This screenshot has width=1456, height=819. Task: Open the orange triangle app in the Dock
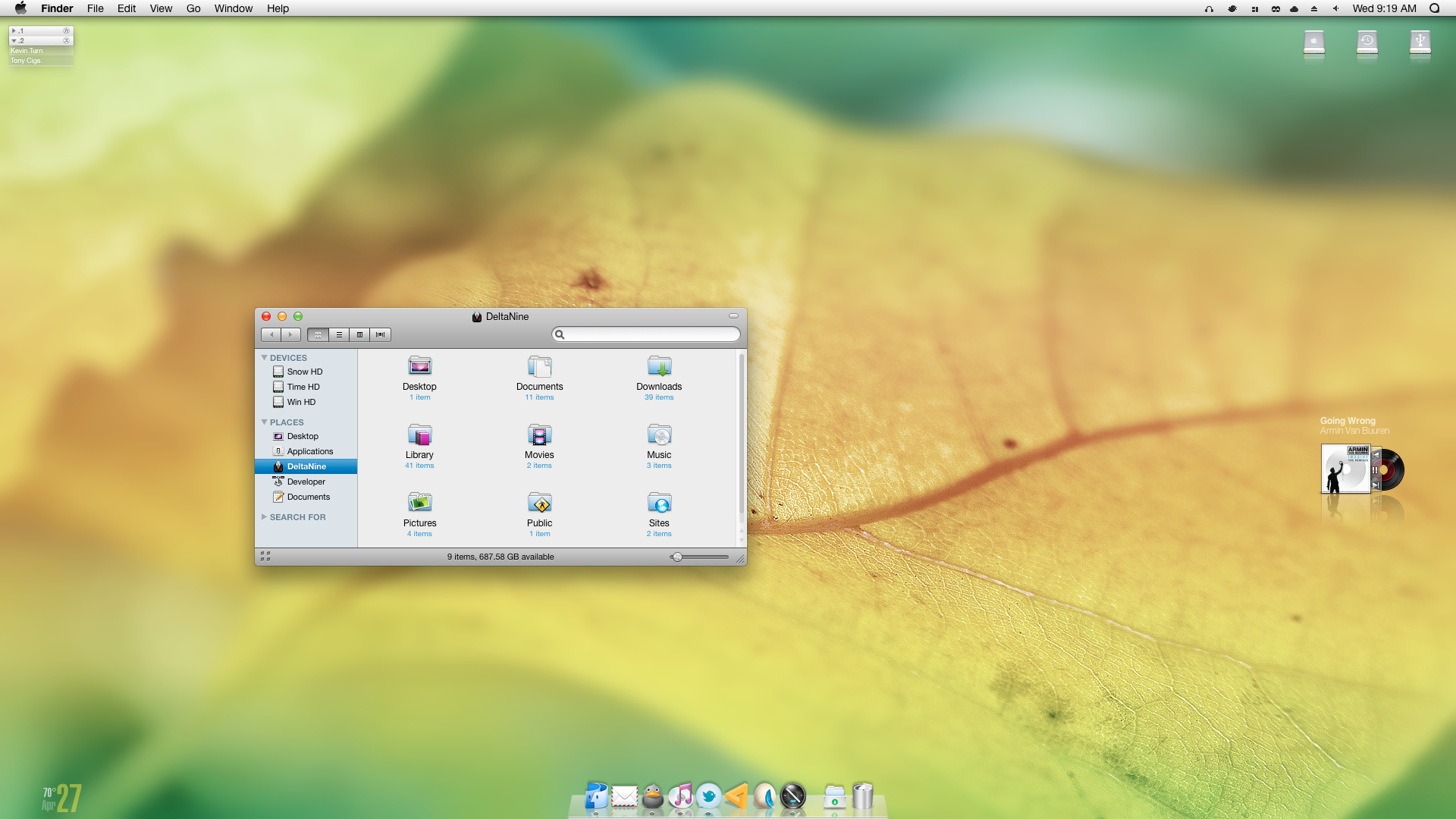pos(736,795)
